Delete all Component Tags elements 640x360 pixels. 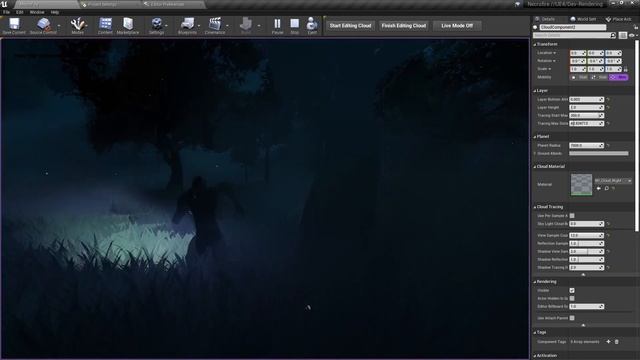[x=617, y=342]
